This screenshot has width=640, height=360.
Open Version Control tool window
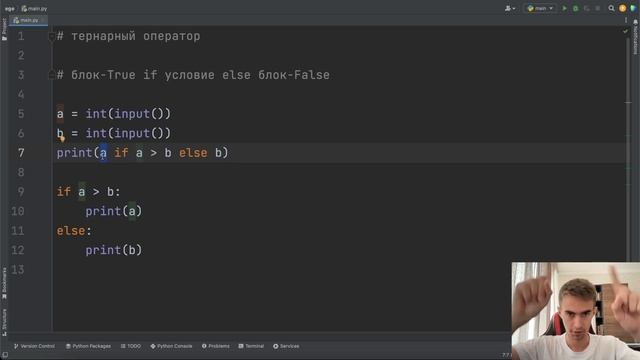tap(34, 346)
